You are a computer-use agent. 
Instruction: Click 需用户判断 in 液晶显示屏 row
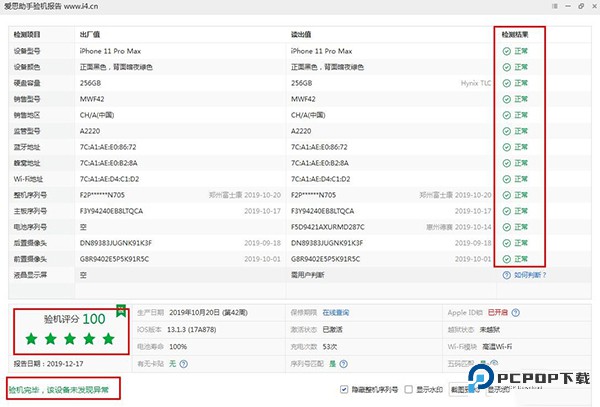307,275
